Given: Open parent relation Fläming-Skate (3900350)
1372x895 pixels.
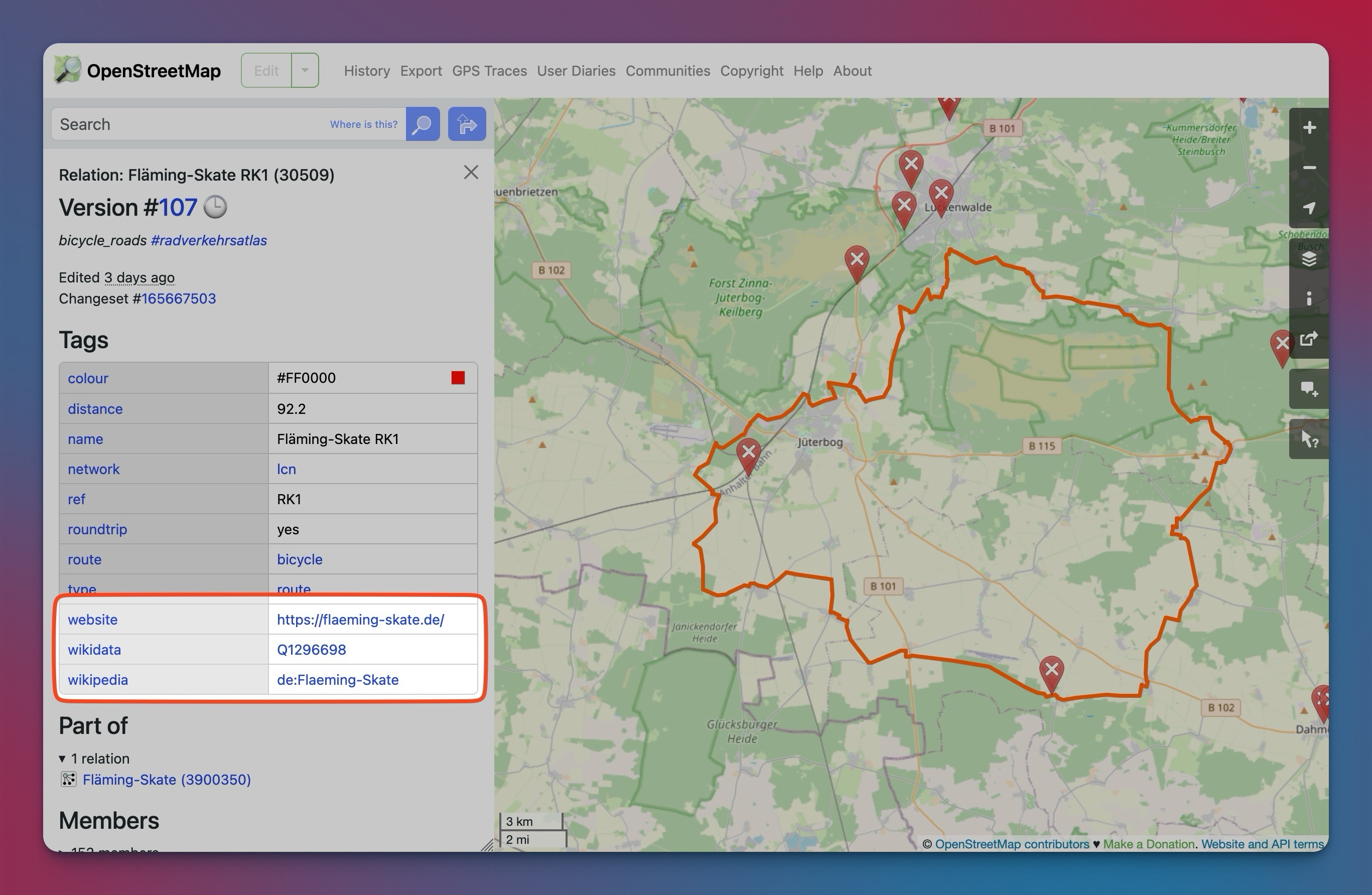Looking at the screenshot, I should click(167, 780).
